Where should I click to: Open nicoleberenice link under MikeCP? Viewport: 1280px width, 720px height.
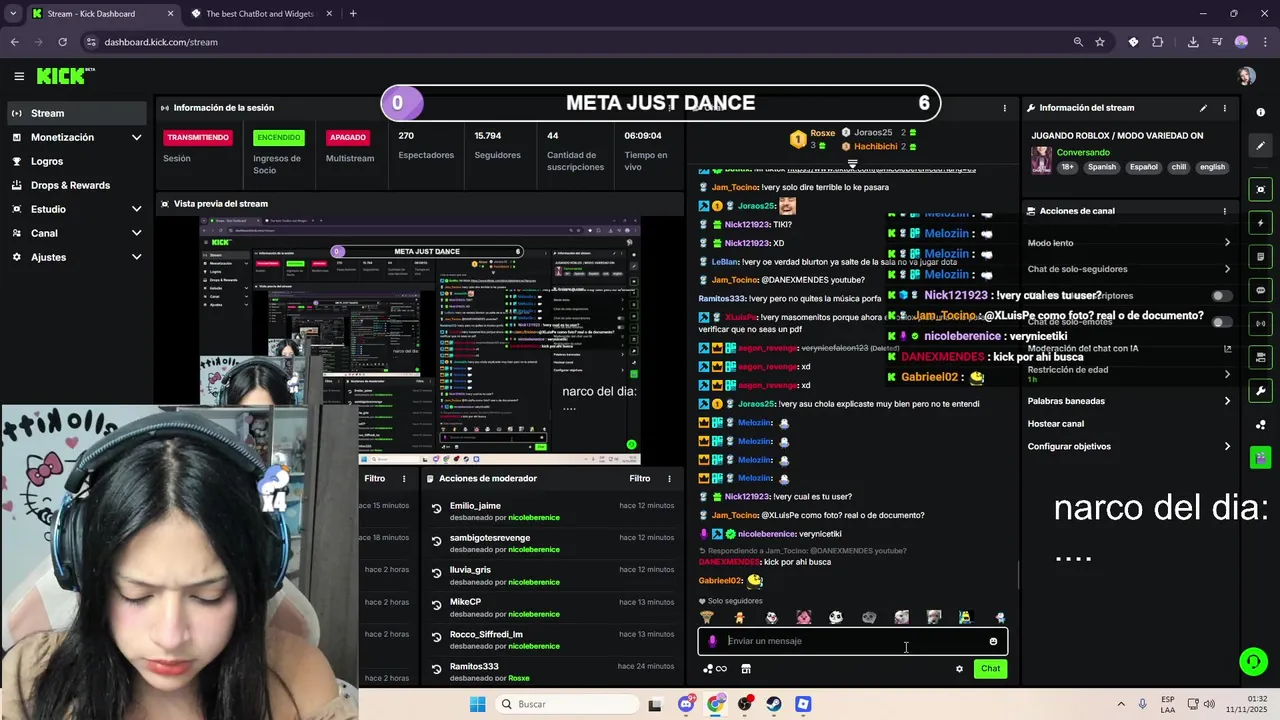coord(534,614)
